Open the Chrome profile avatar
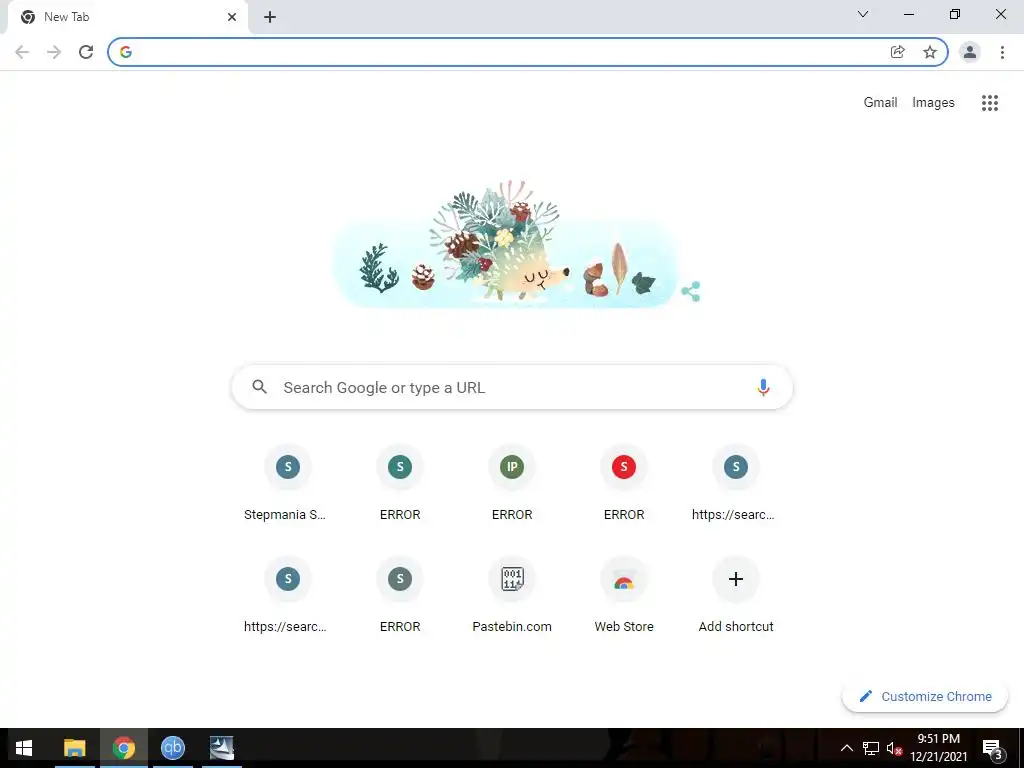The image size is (1024, 768). coord(970,52)
